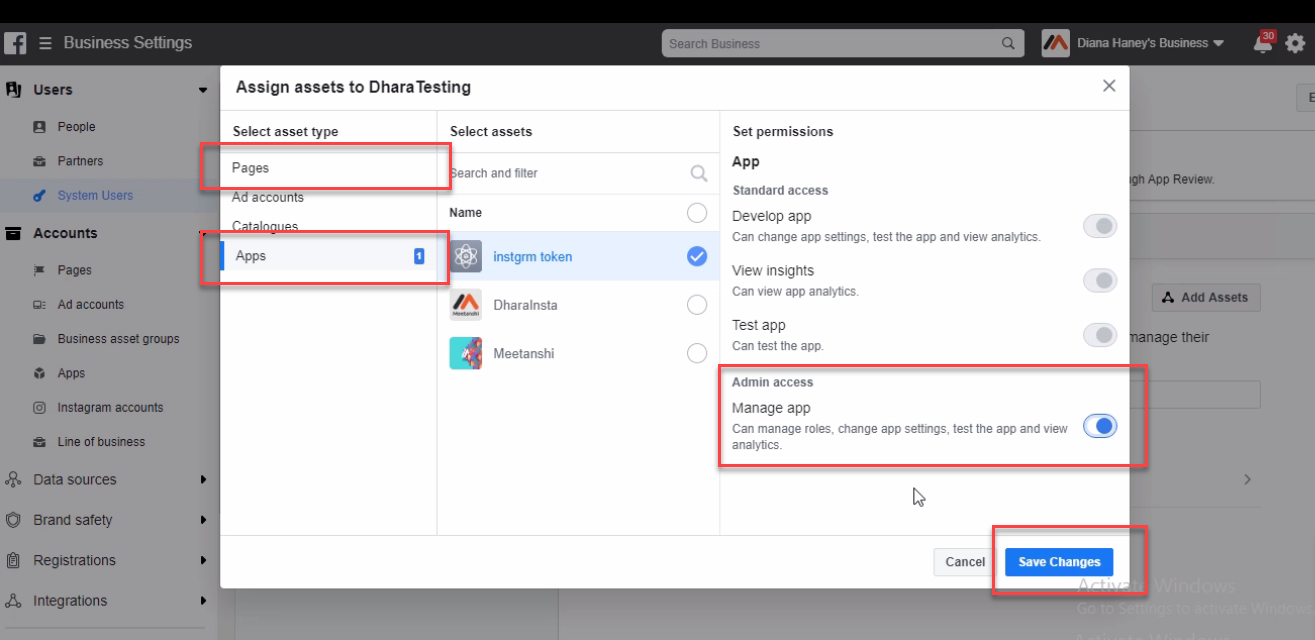
Task: Open the Diana Haney's Business dropdown
Action: (1218, 44)
